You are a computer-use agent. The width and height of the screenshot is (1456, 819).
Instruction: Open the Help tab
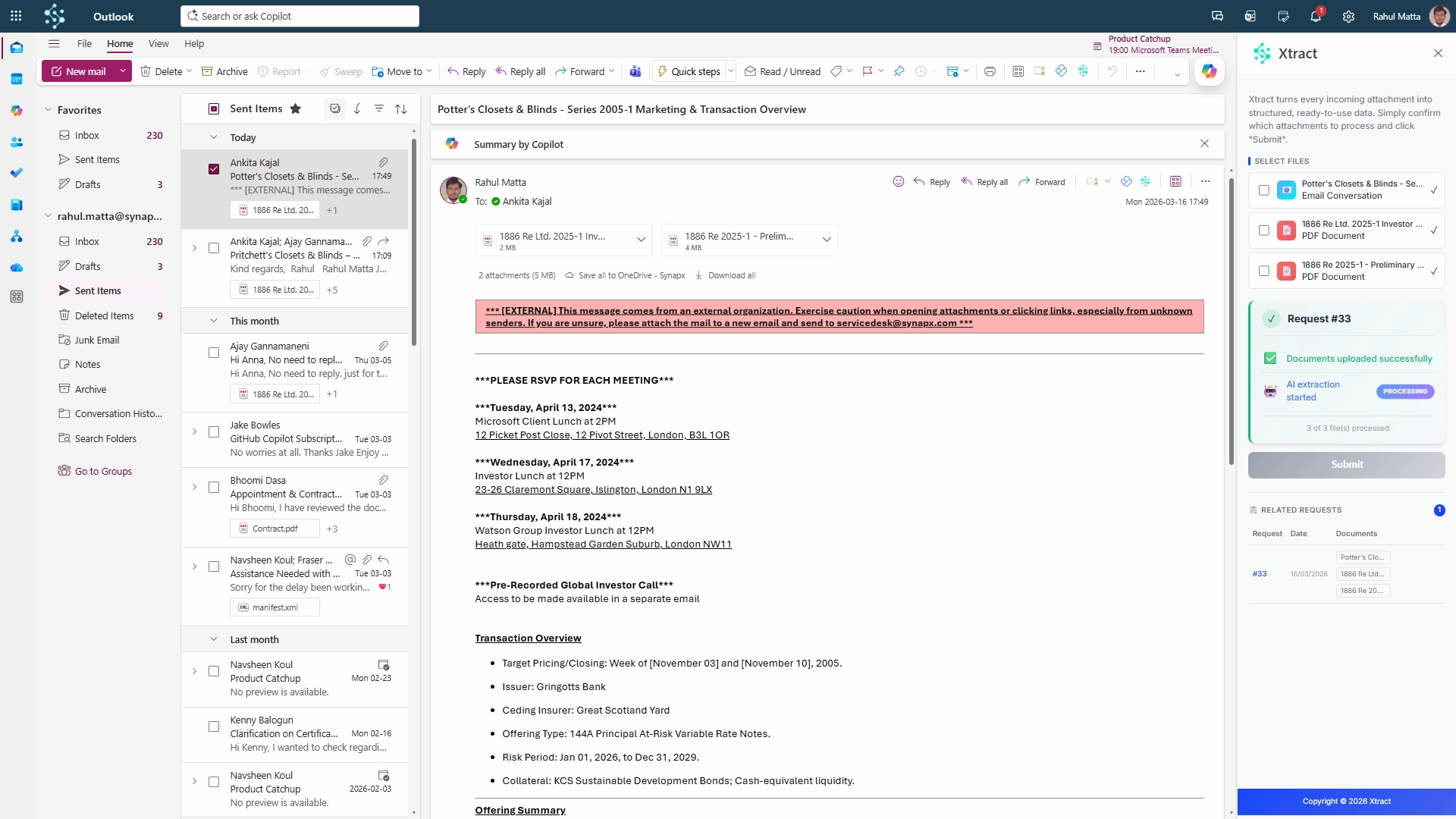click(x=194, y=43)
